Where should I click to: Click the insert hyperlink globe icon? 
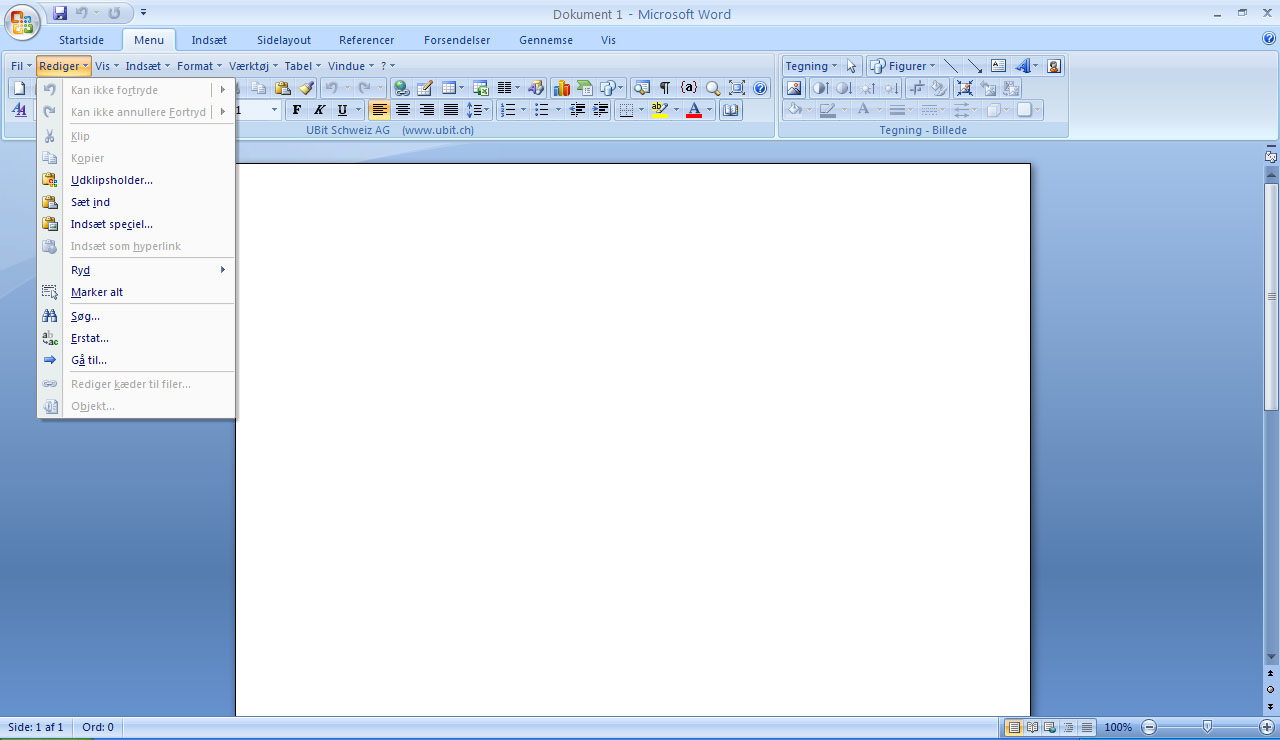click(401, 88)
